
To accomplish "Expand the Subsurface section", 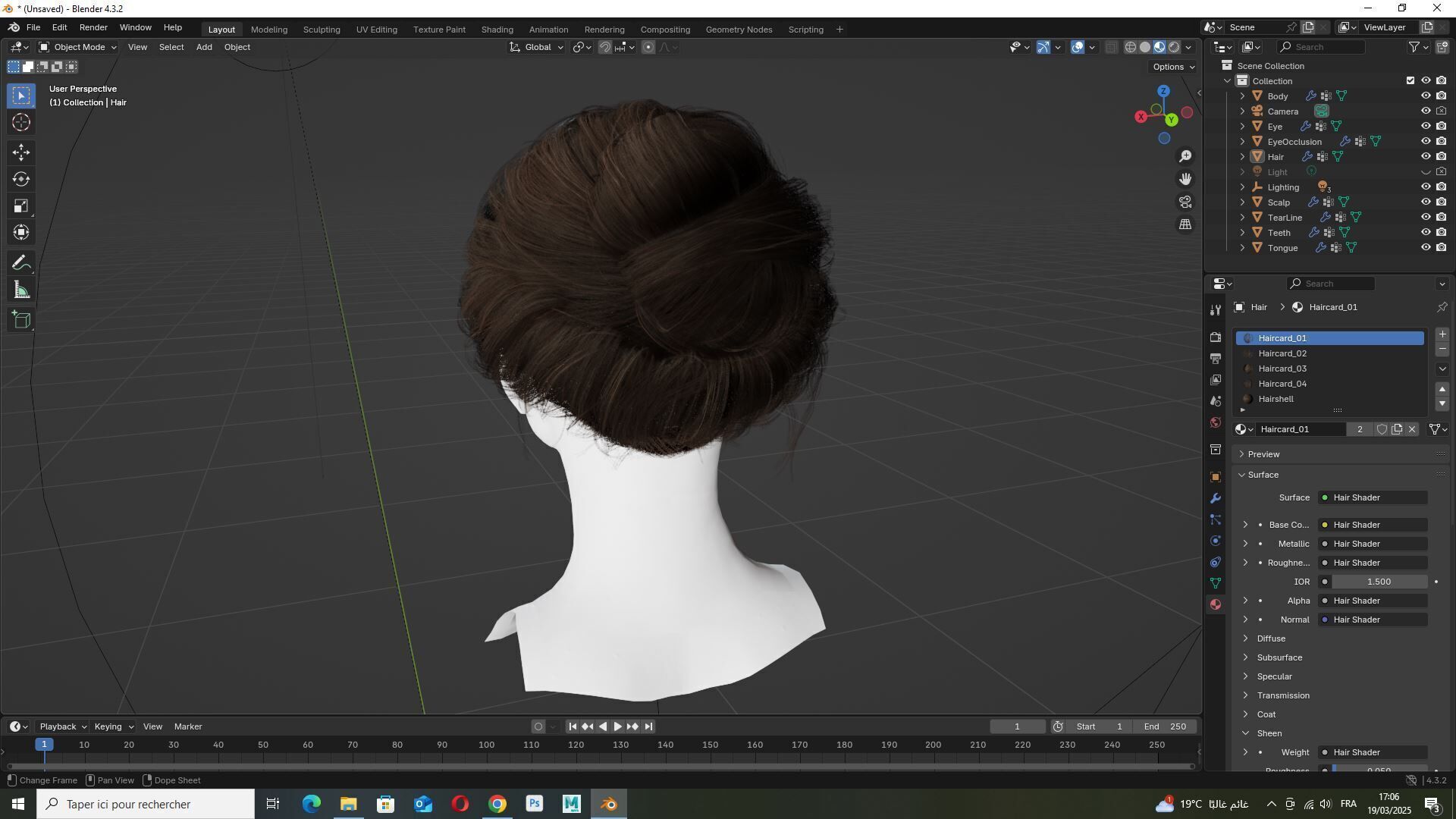I will click(x=1279, y=657).
